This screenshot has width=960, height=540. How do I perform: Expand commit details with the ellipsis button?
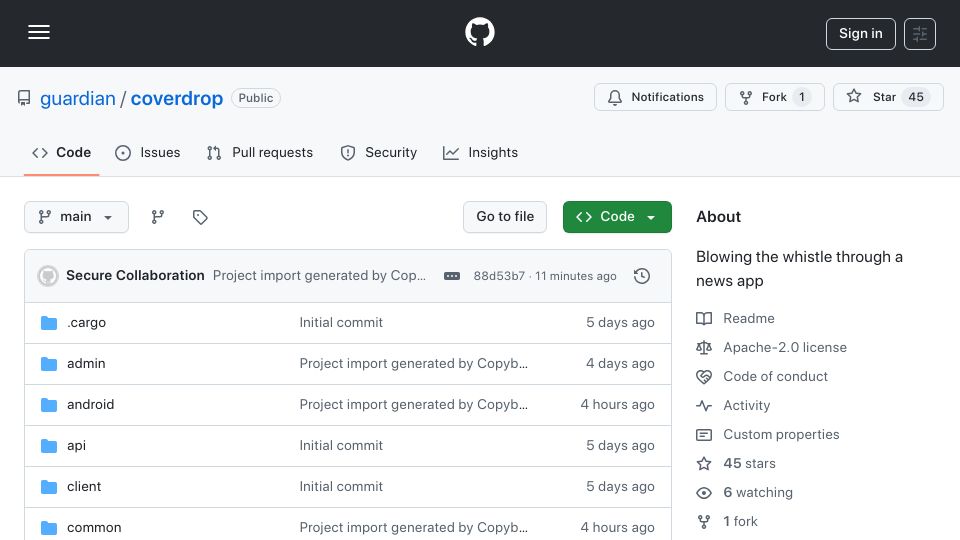[452, 276]
